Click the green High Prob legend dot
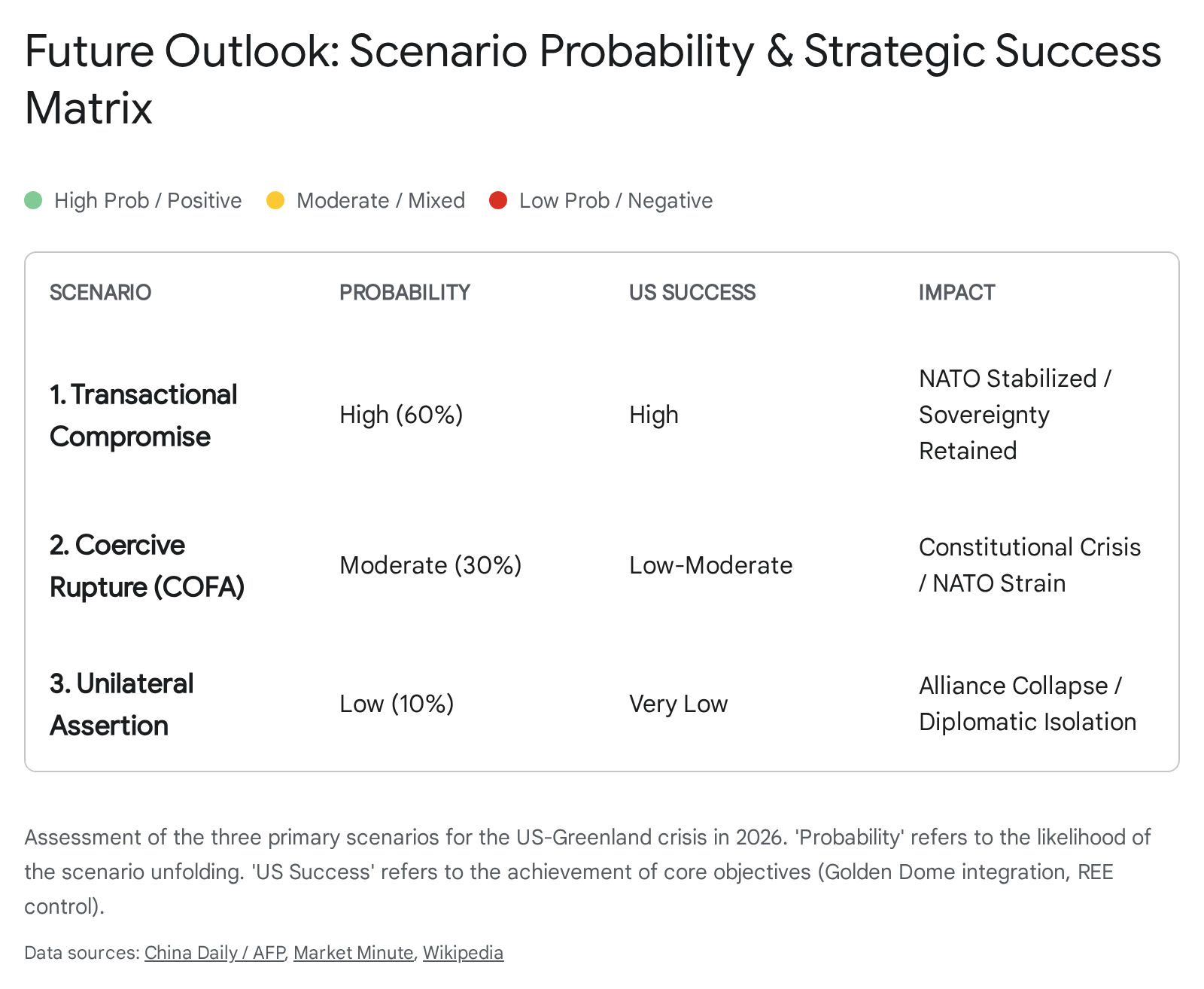This screenshot has height=989, width=1204. tap(33, 200)
